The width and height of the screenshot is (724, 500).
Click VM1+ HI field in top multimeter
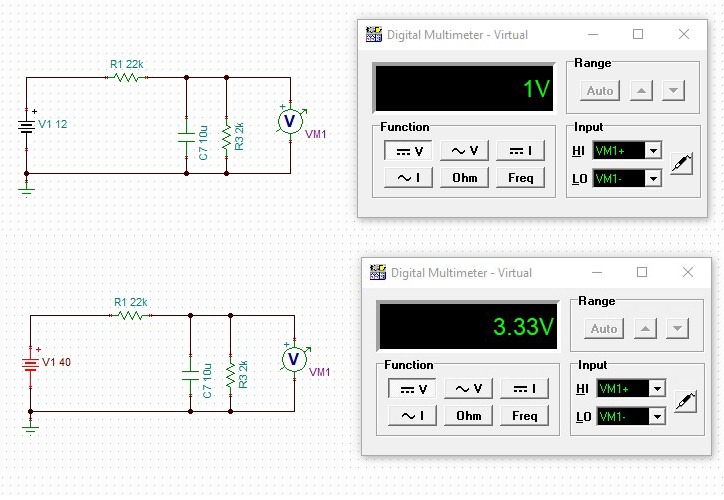pos(619,151)
